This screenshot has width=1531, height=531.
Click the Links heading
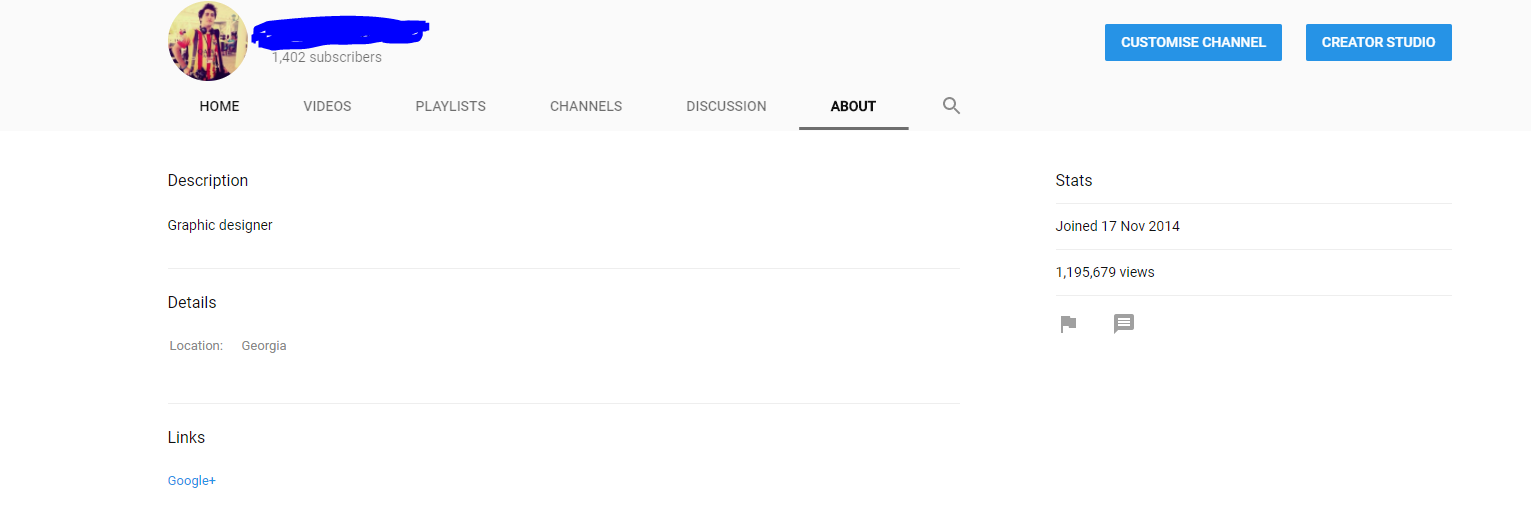(186, 438)
